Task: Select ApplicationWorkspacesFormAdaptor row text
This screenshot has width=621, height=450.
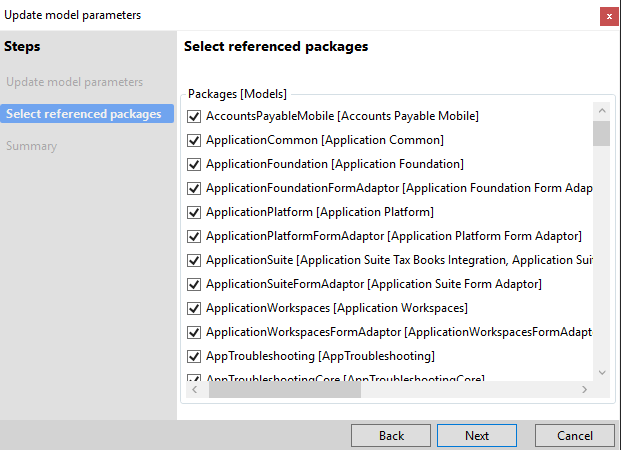Action: (399, 332)
